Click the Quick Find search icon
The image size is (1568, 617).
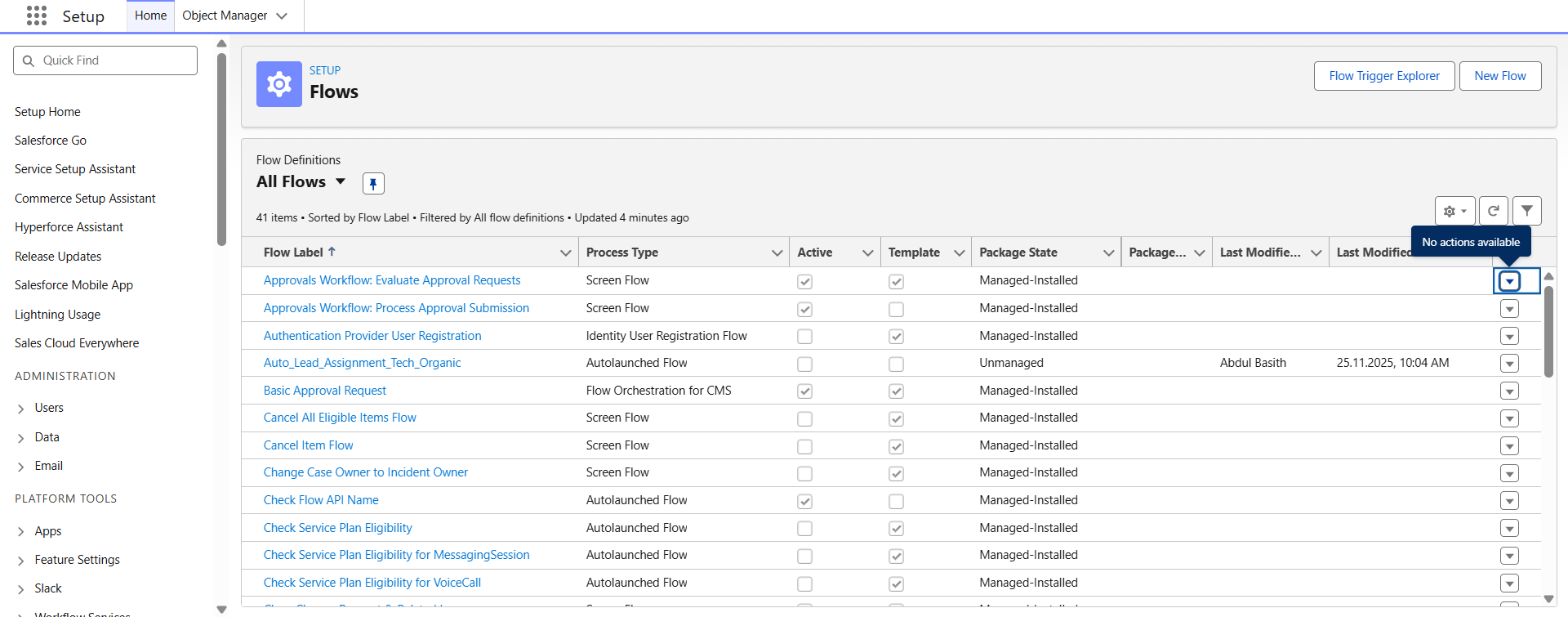pyautogui.click(x=29, y=60)
